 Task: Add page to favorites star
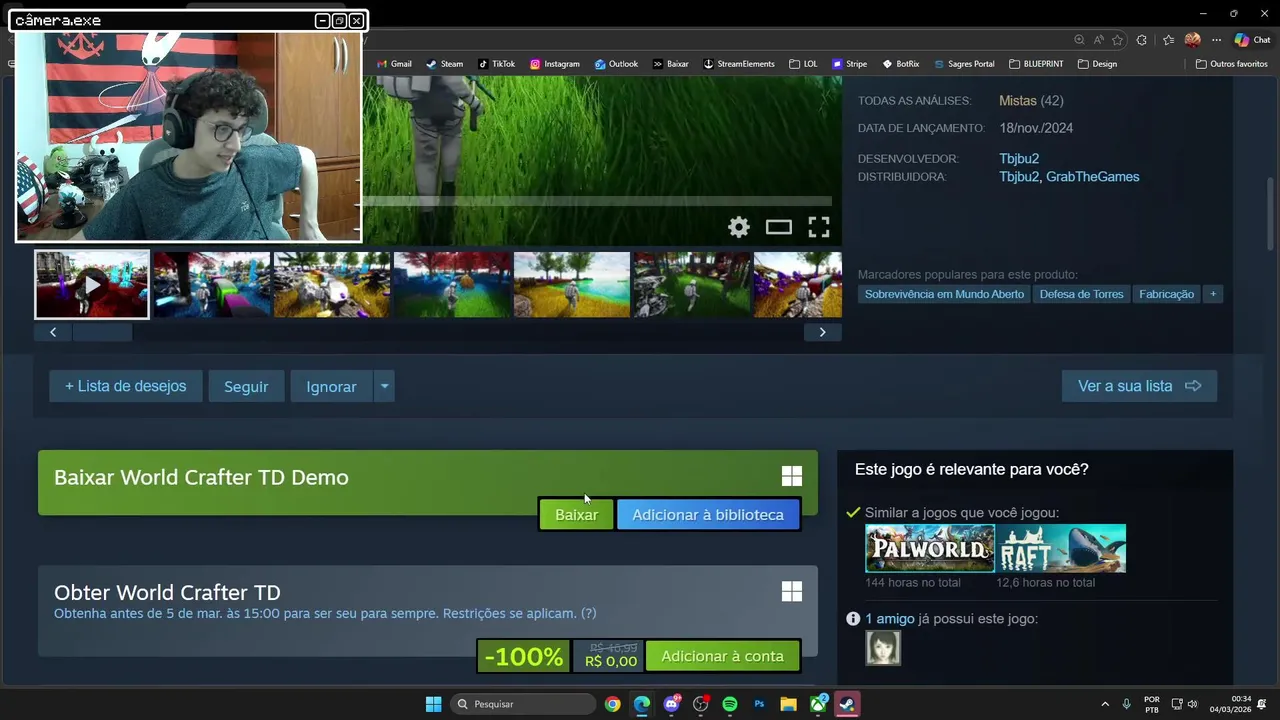1117,40
